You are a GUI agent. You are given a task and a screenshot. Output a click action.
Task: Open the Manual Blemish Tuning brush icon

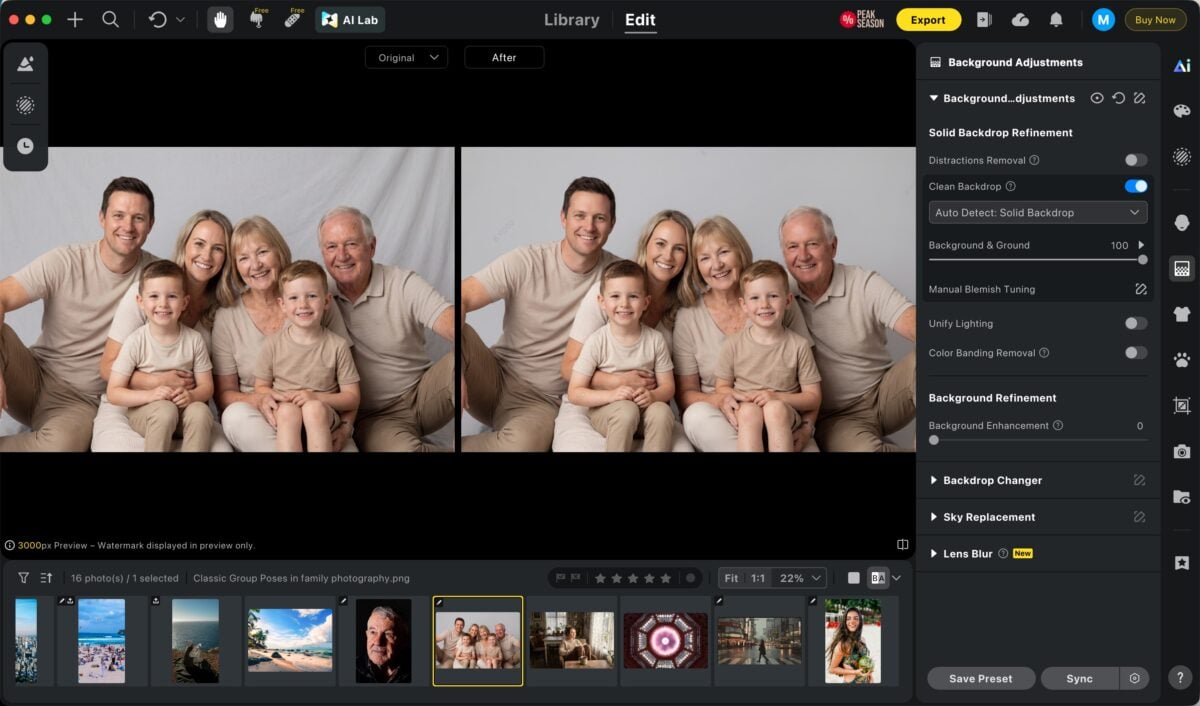click(x=1140, y=289)
